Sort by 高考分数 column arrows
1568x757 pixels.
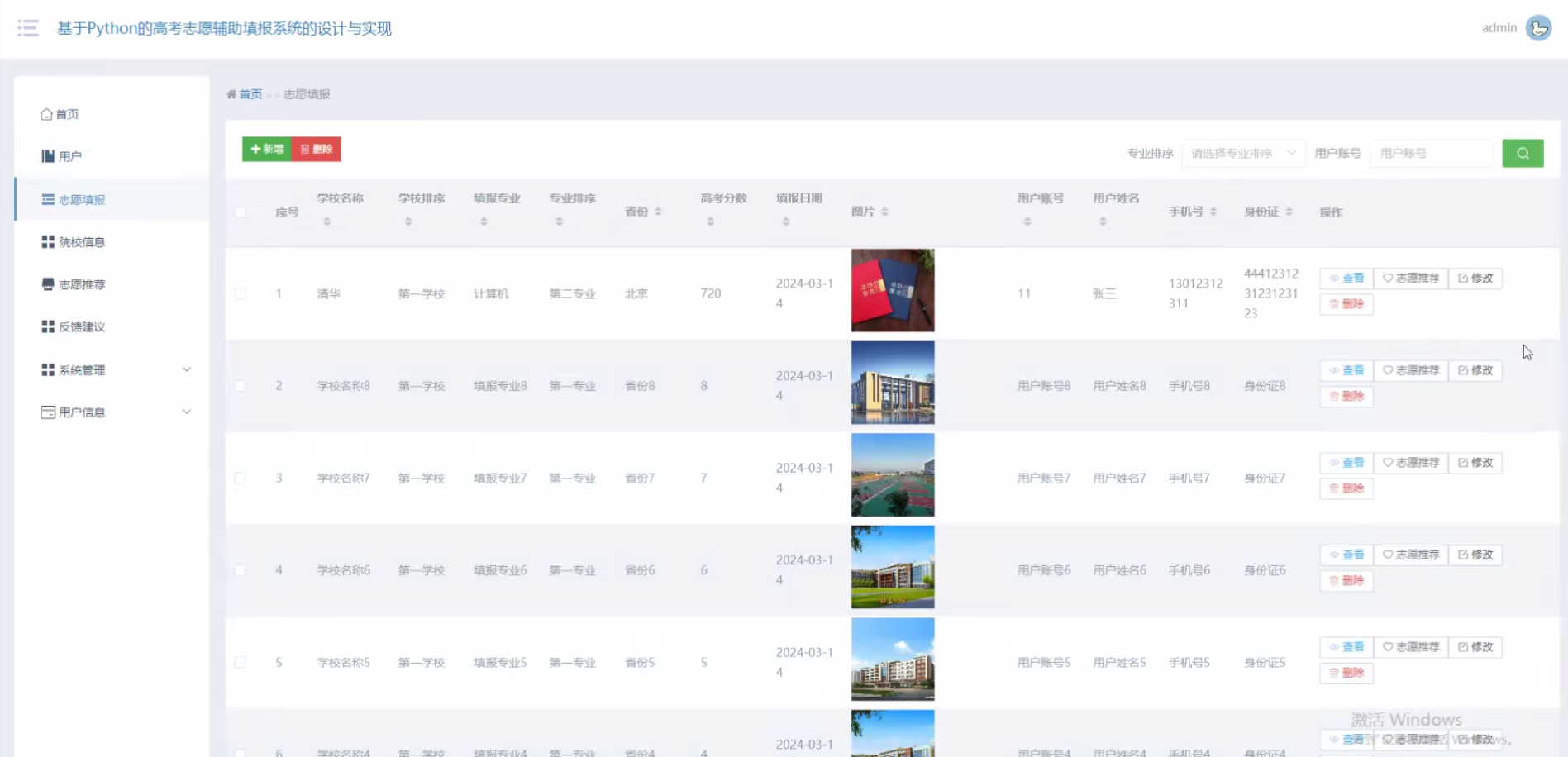pos(710,221)
